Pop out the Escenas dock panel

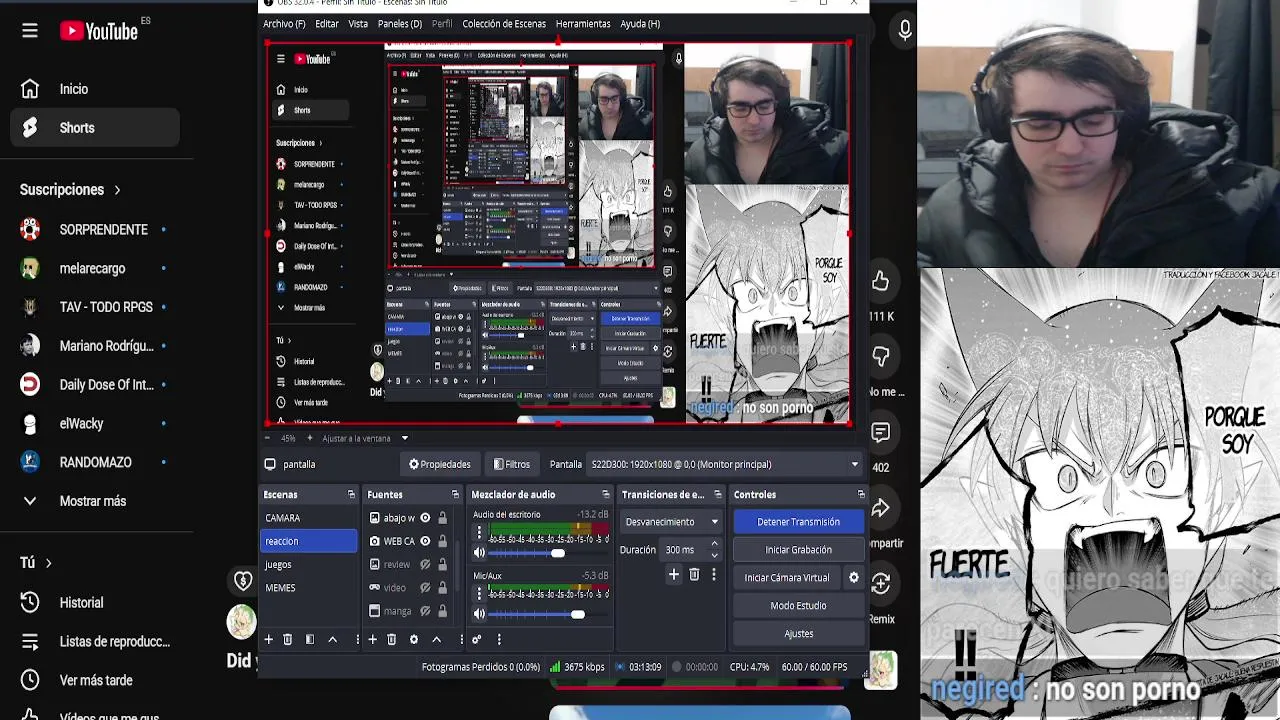coord(351,494)
